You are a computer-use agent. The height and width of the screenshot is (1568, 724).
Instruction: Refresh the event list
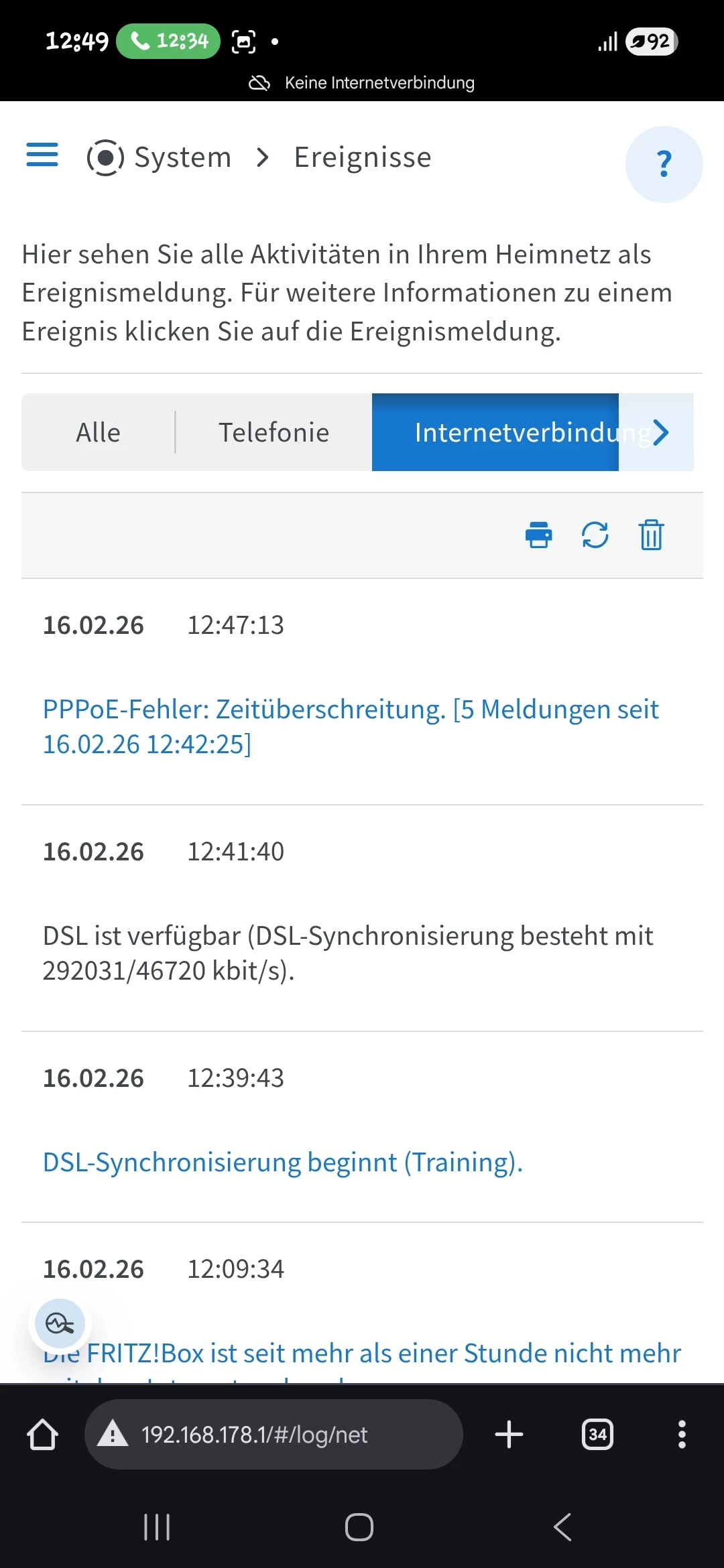coord(595,535)
